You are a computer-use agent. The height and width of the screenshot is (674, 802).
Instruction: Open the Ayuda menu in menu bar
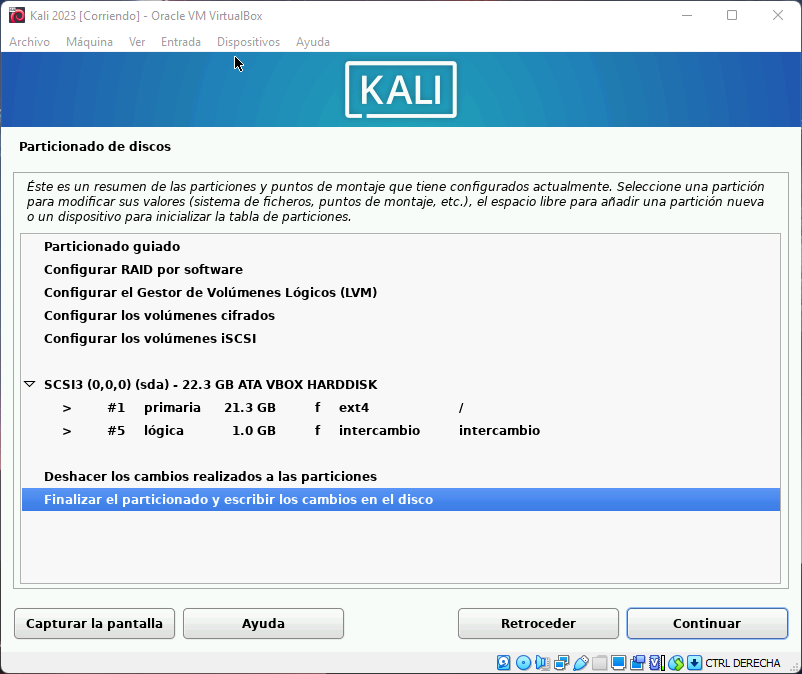pos(313,42)
